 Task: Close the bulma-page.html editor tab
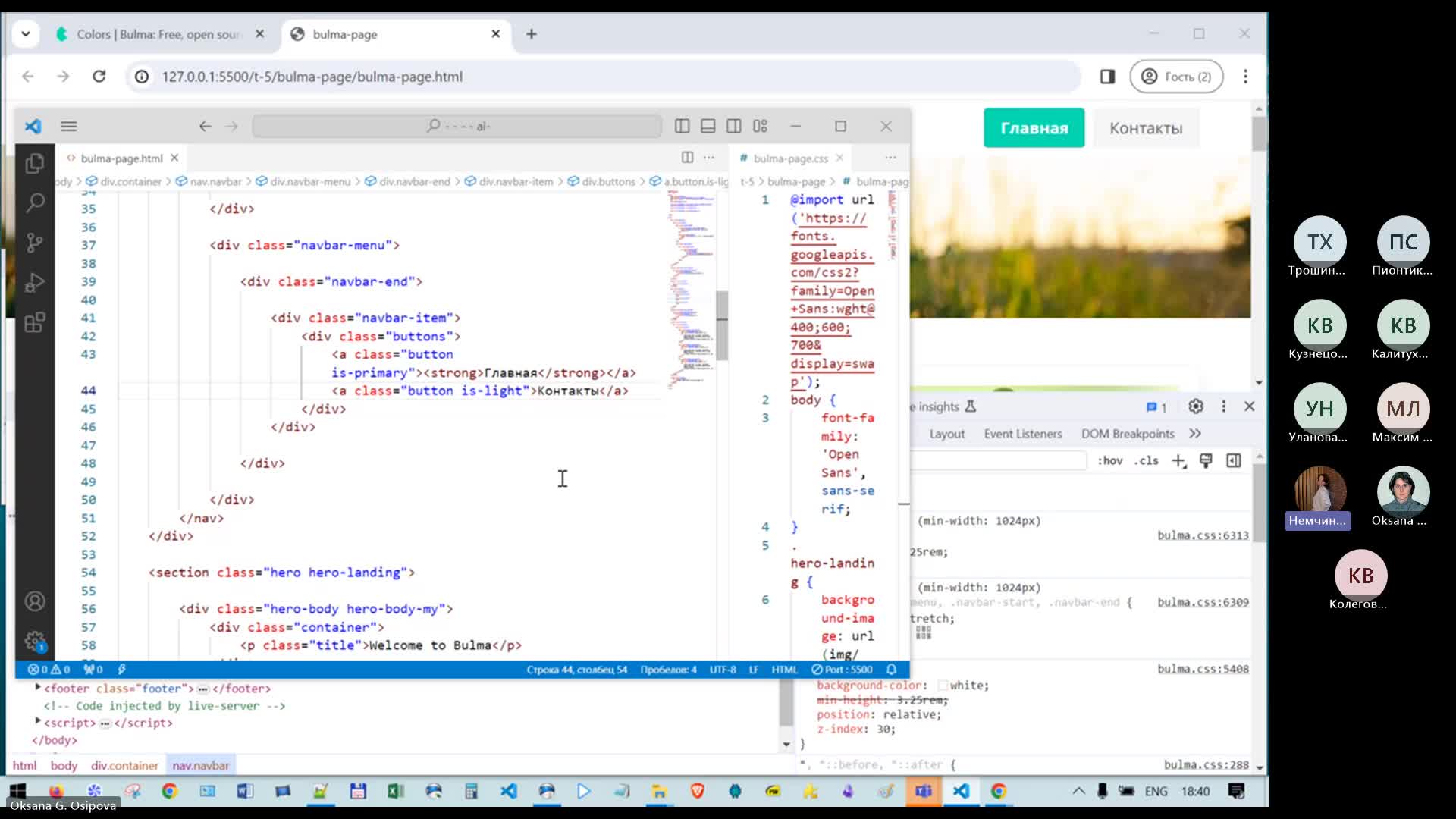pyautogui.click(x=174, y=158)
